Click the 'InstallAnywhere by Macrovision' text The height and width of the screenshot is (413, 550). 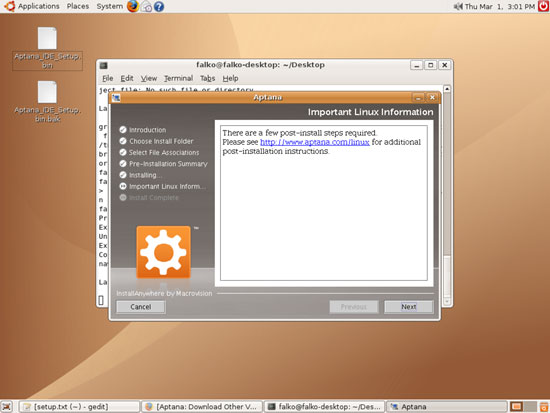coord(164,293)
